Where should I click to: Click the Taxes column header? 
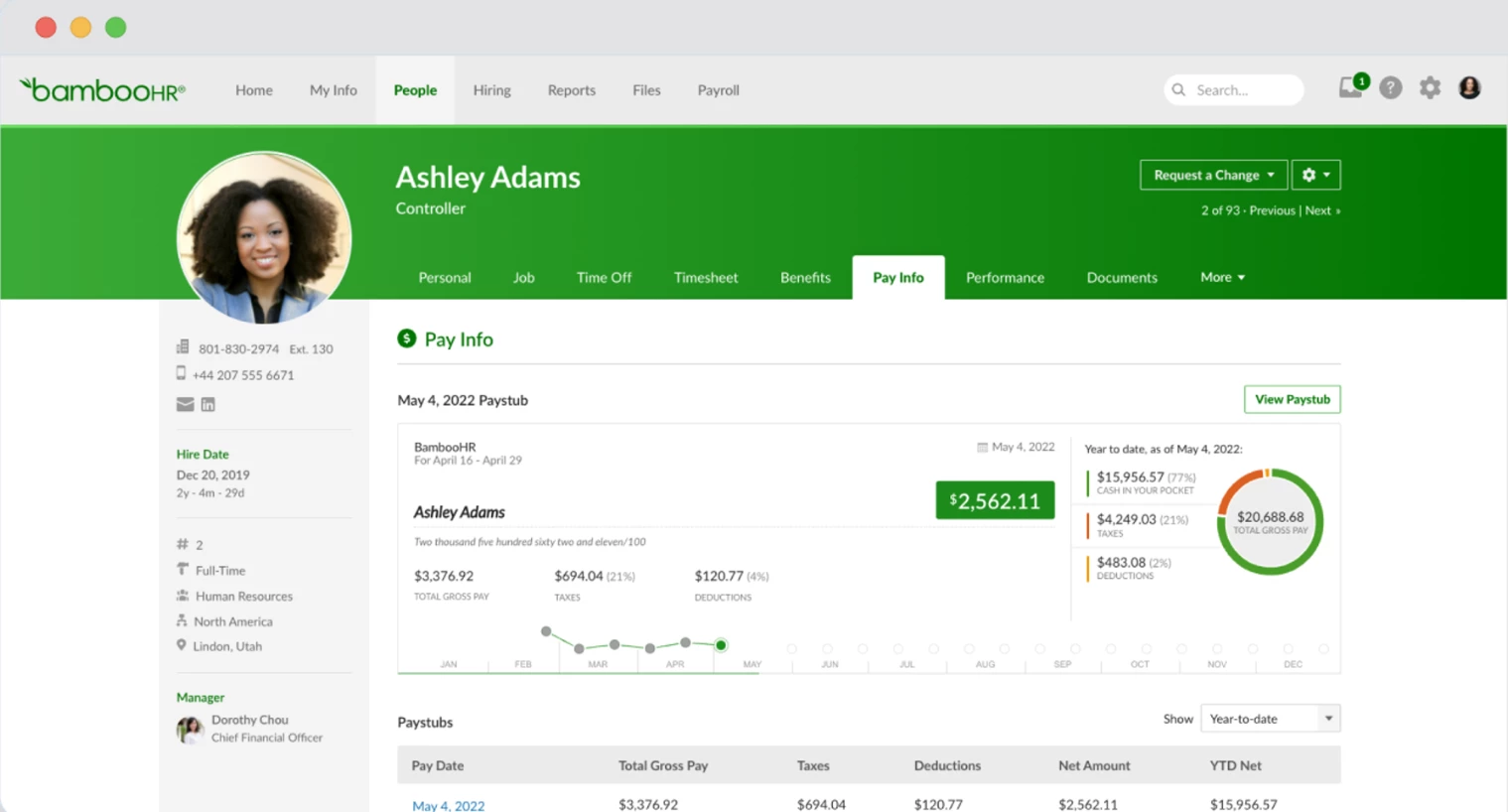(x=813, y=765)
